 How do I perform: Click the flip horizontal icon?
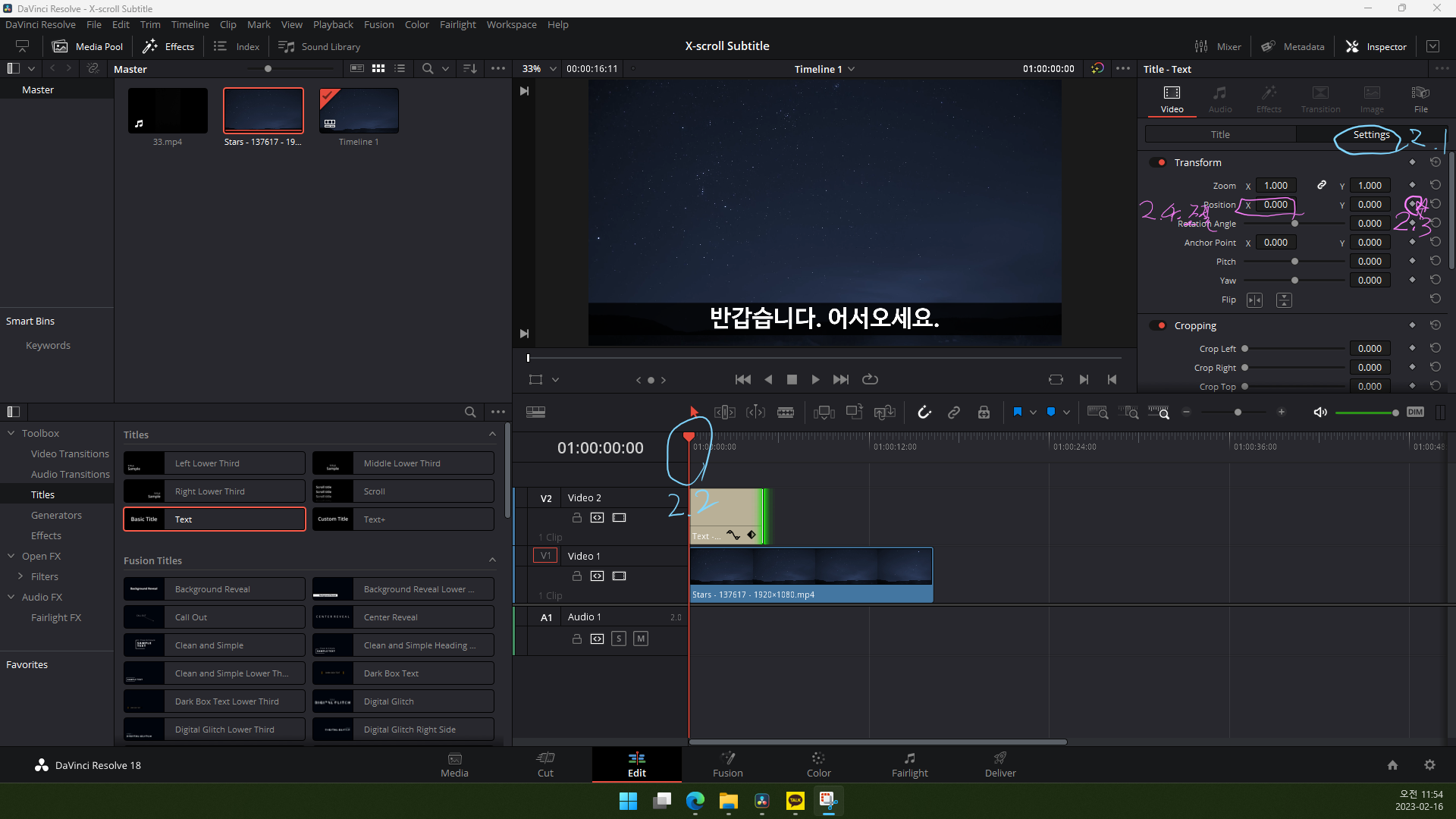[x=1254, y=300]
